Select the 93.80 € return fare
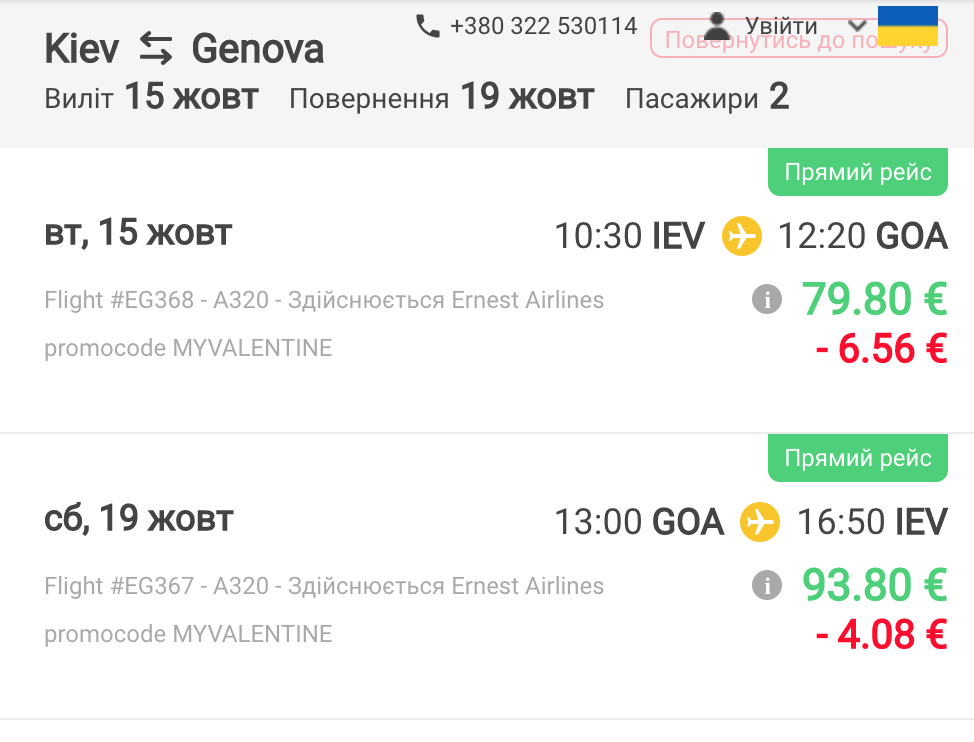The image size is (974, 742). [x=873, y=585]
